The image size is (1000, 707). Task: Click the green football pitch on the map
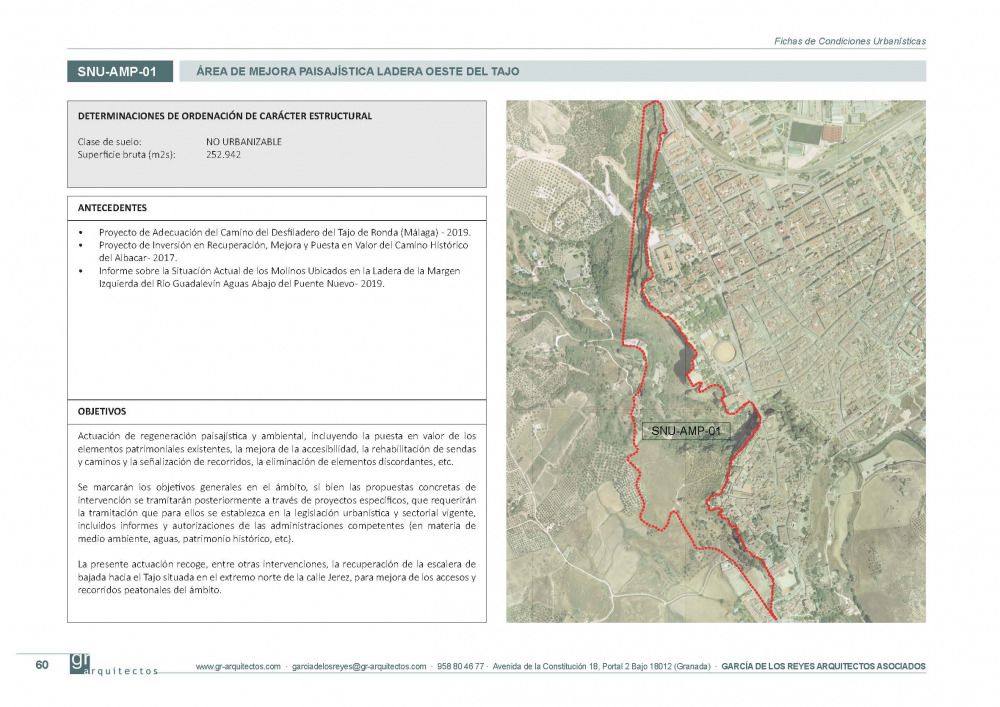coord(804,133)
